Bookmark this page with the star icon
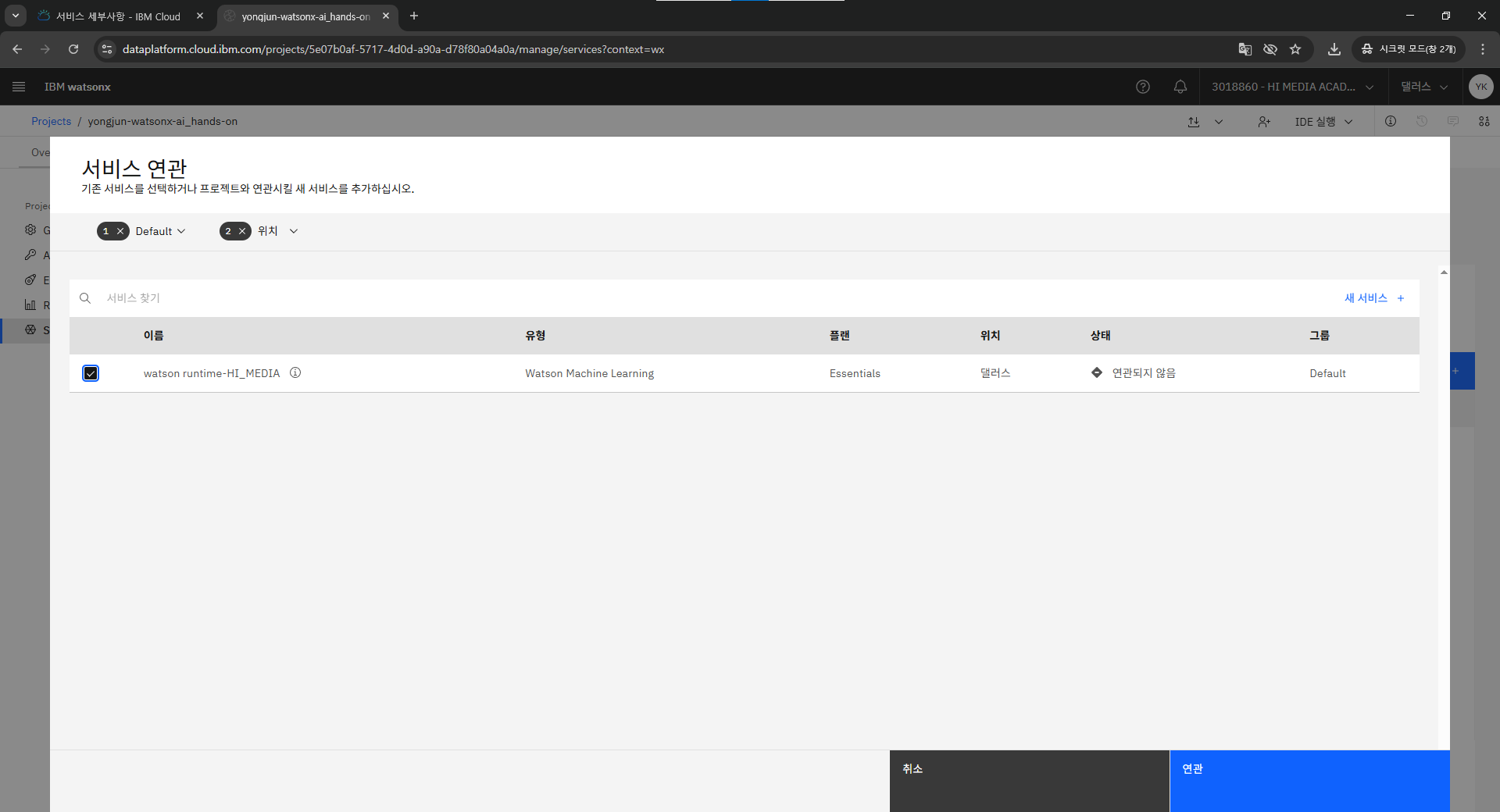The image size is (1500, 812). 1295,49
